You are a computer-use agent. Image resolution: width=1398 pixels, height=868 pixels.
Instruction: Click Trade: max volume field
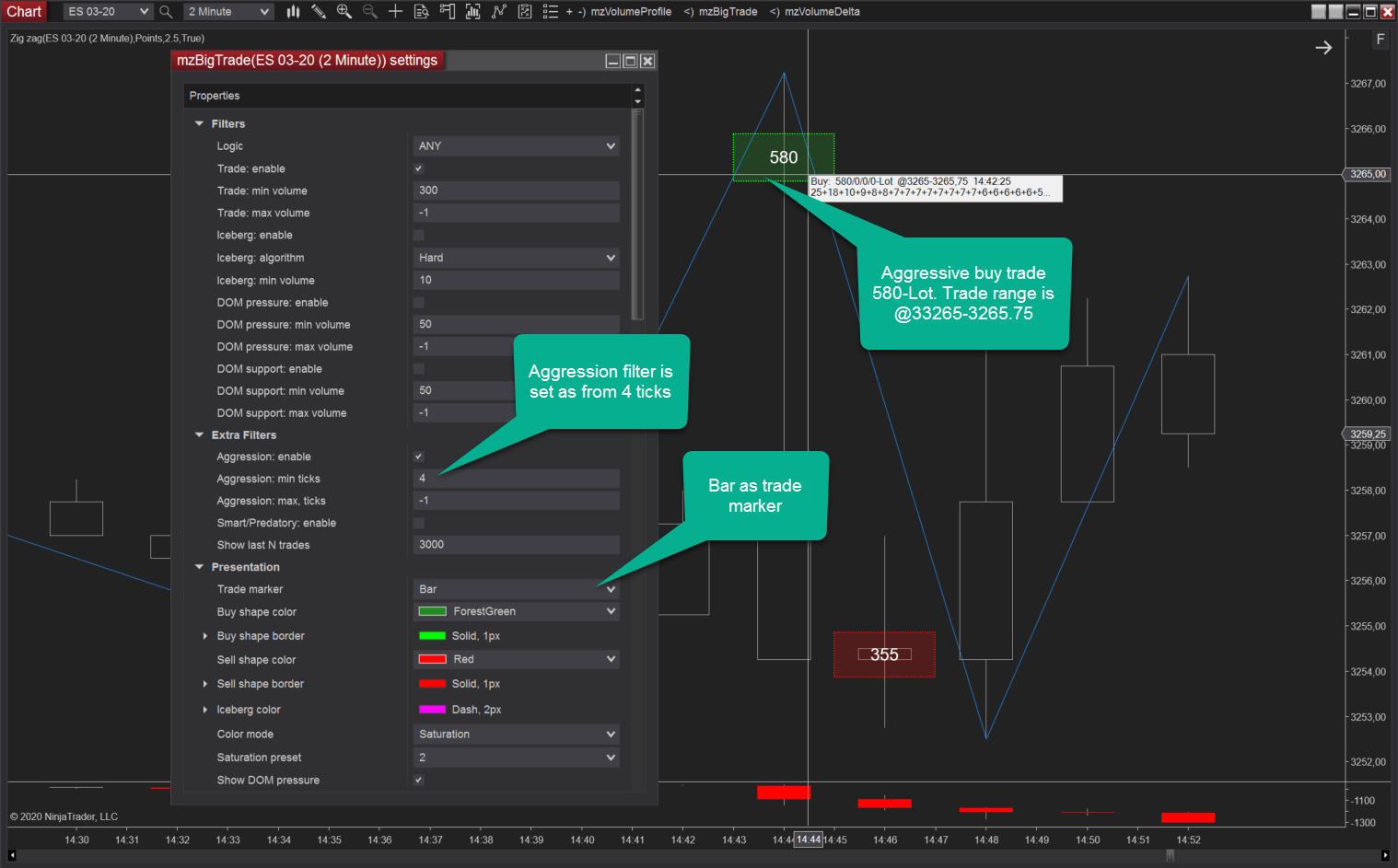pos(516,213)
